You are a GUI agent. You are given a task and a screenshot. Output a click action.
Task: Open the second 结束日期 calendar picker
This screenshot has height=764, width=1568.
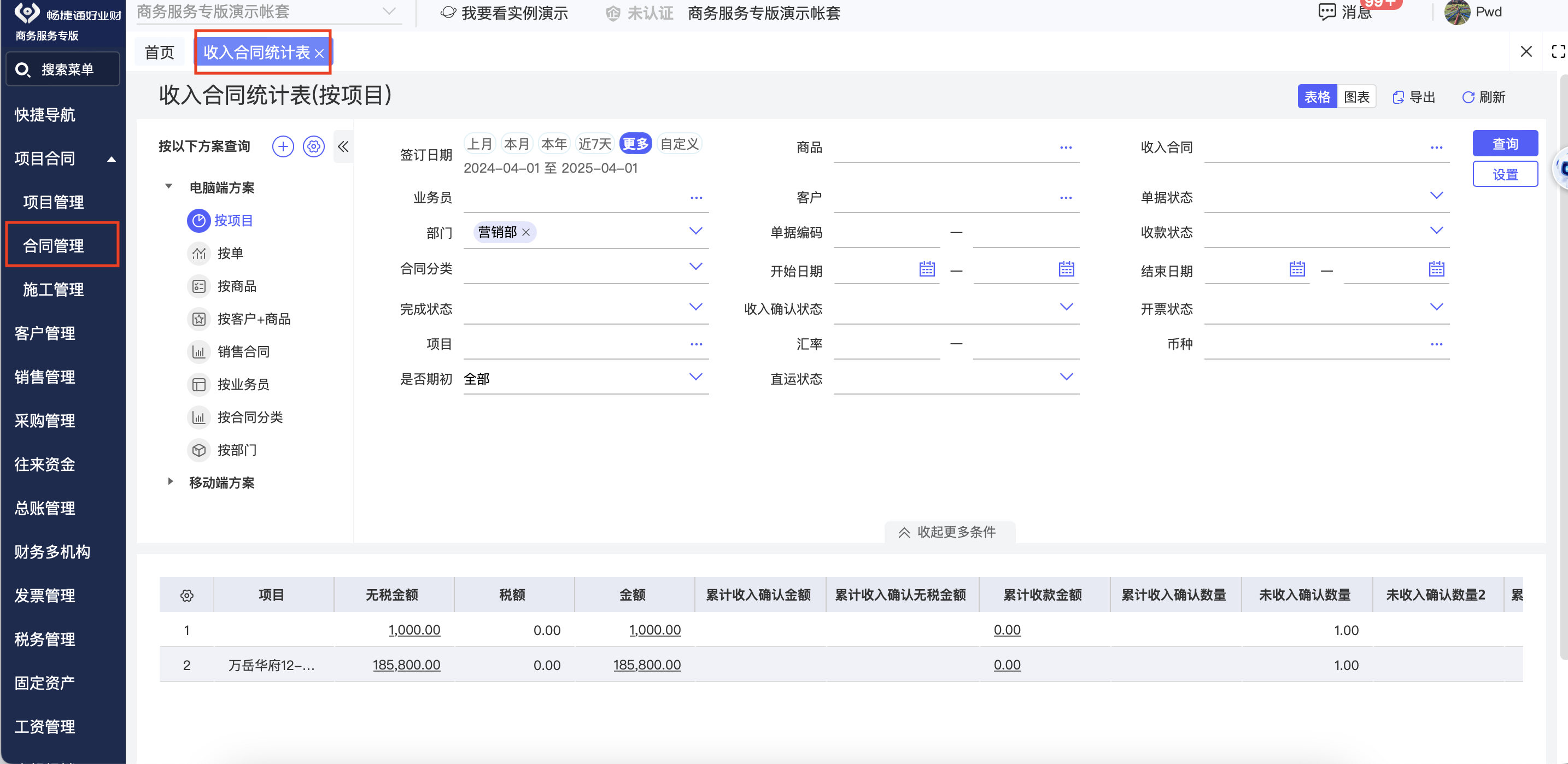pos(1437,269)
